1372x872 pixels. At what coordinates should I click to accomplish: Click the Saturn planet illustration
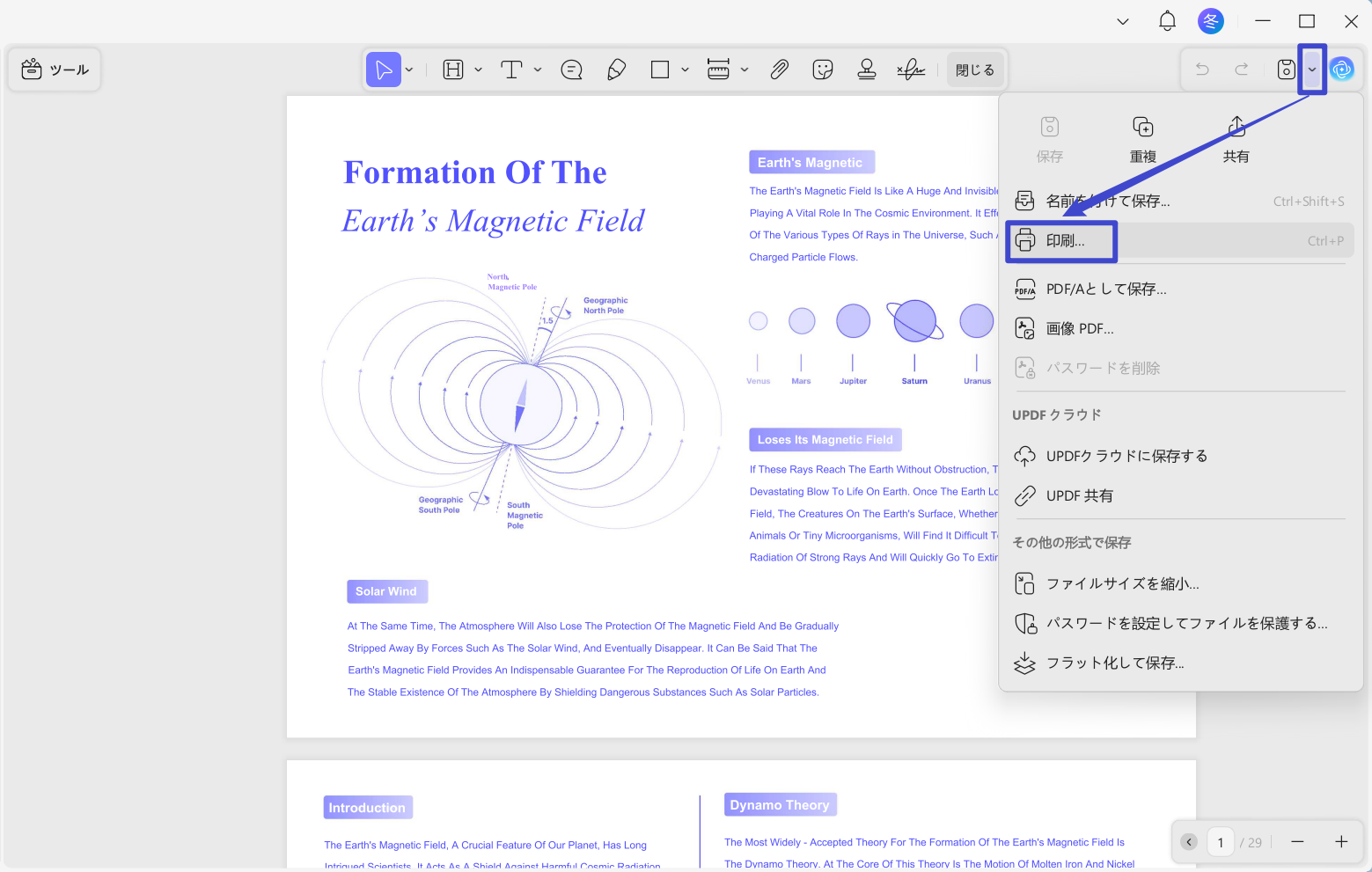(914, 320)
